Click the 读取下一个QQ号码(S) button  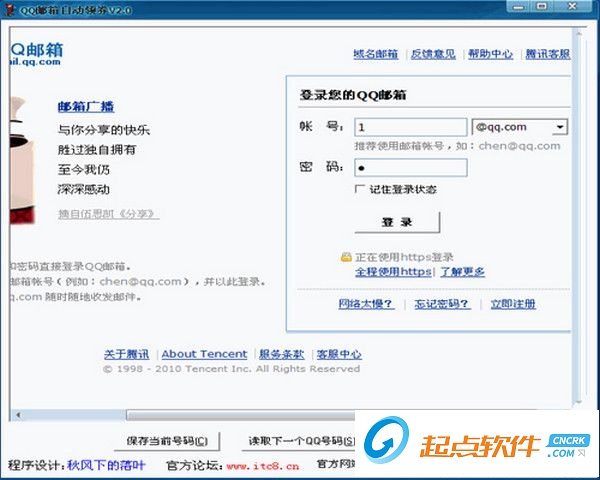click(x=298, y=441)
